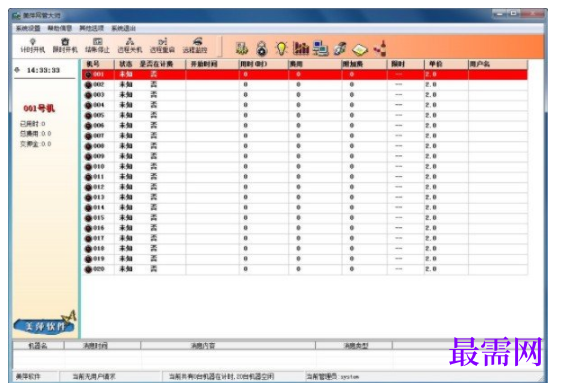
Task: Select the status icon of machine 015
Action: [x=88, y=218]
